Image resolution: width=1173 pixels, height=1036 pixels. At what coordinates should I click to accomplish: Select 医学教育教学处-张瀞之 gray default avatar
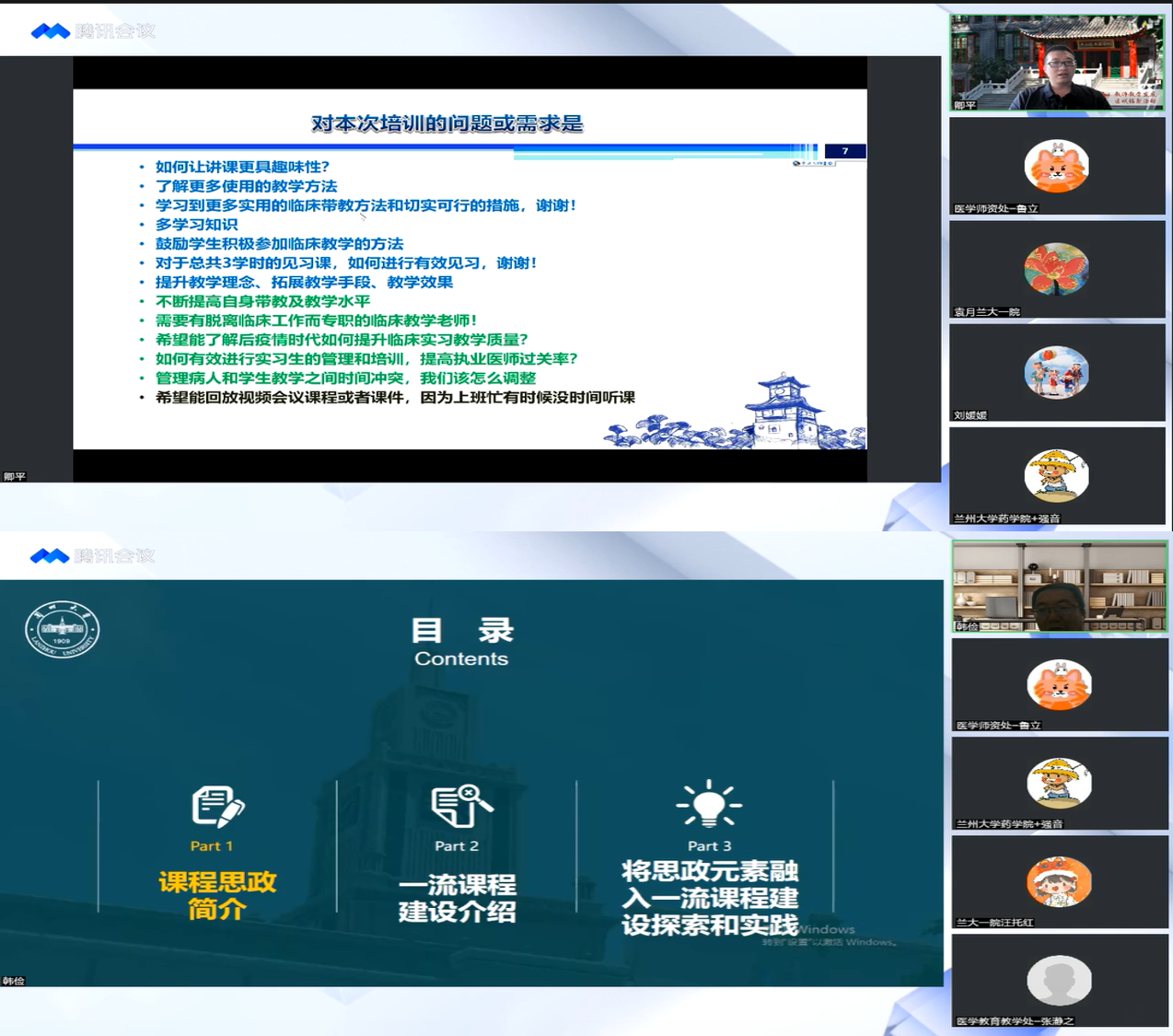pyautogui.click(x=1059, y=981)
